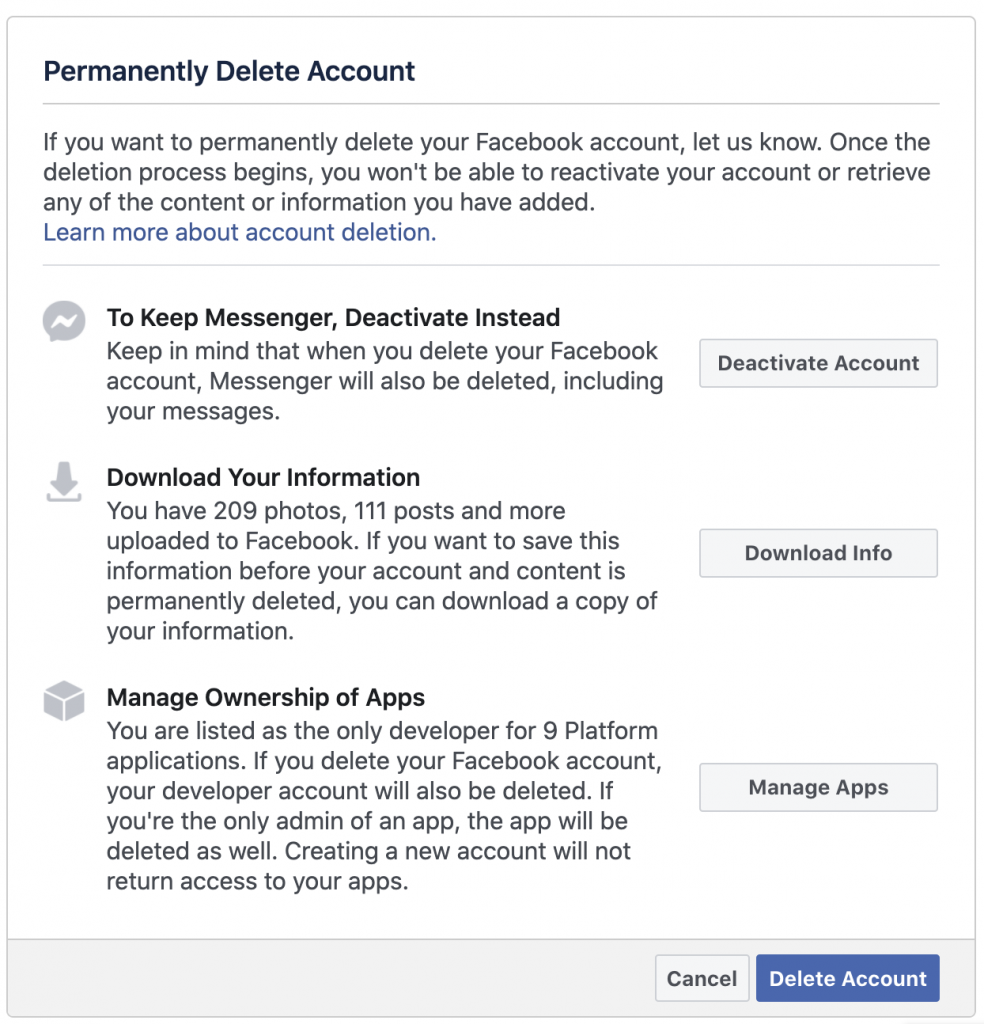
Task: Click the Messenger chat bubble icon
Action: [64, 321]
